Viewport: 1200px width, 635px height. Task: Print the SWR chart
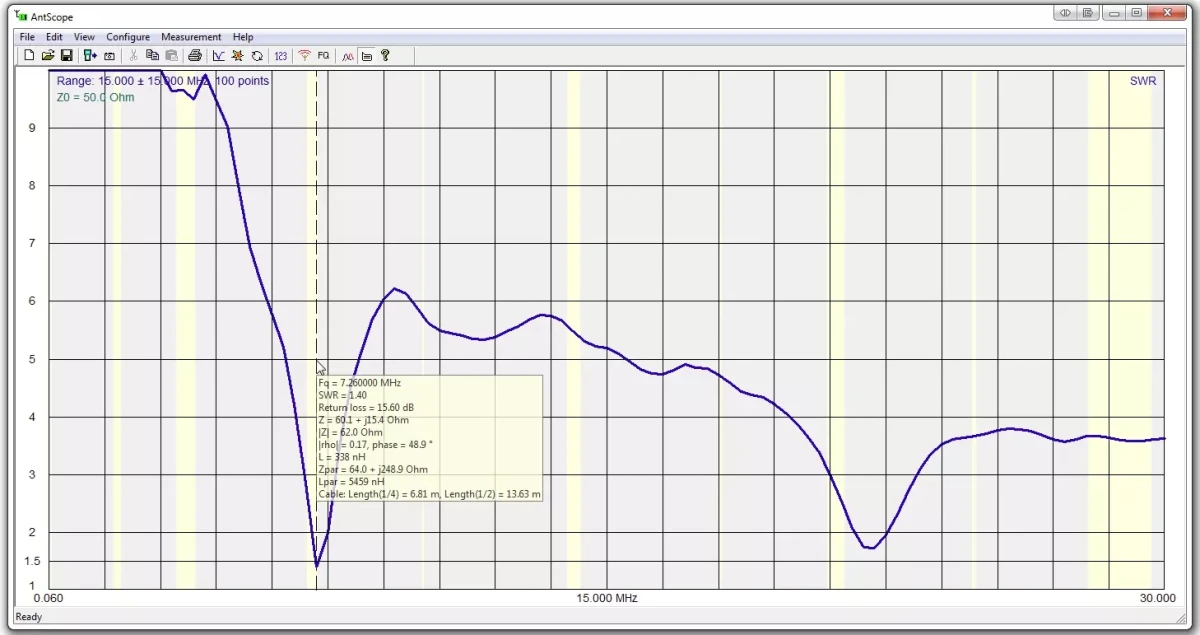pos(194,55)
